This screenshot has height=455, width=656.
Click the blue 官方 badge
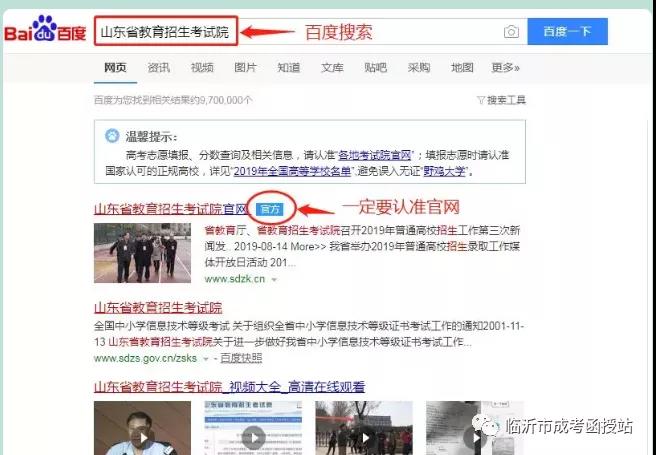coord(270,209)
